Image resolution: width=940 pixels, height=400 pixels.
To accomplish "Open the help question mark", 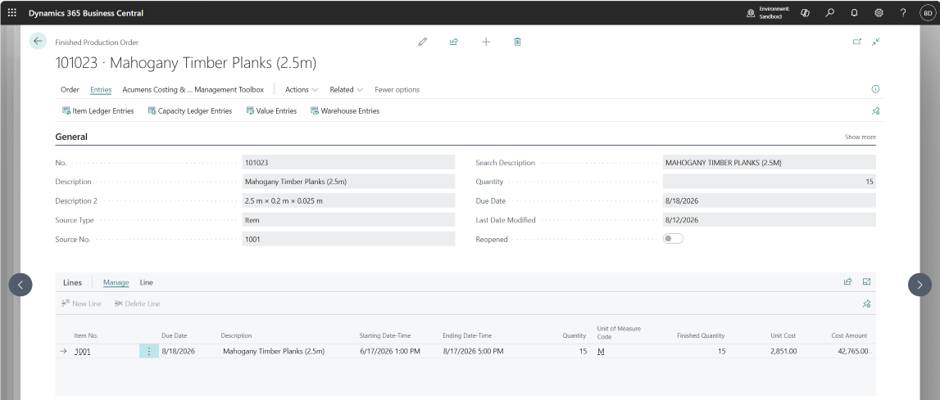I will pos(903,13).
